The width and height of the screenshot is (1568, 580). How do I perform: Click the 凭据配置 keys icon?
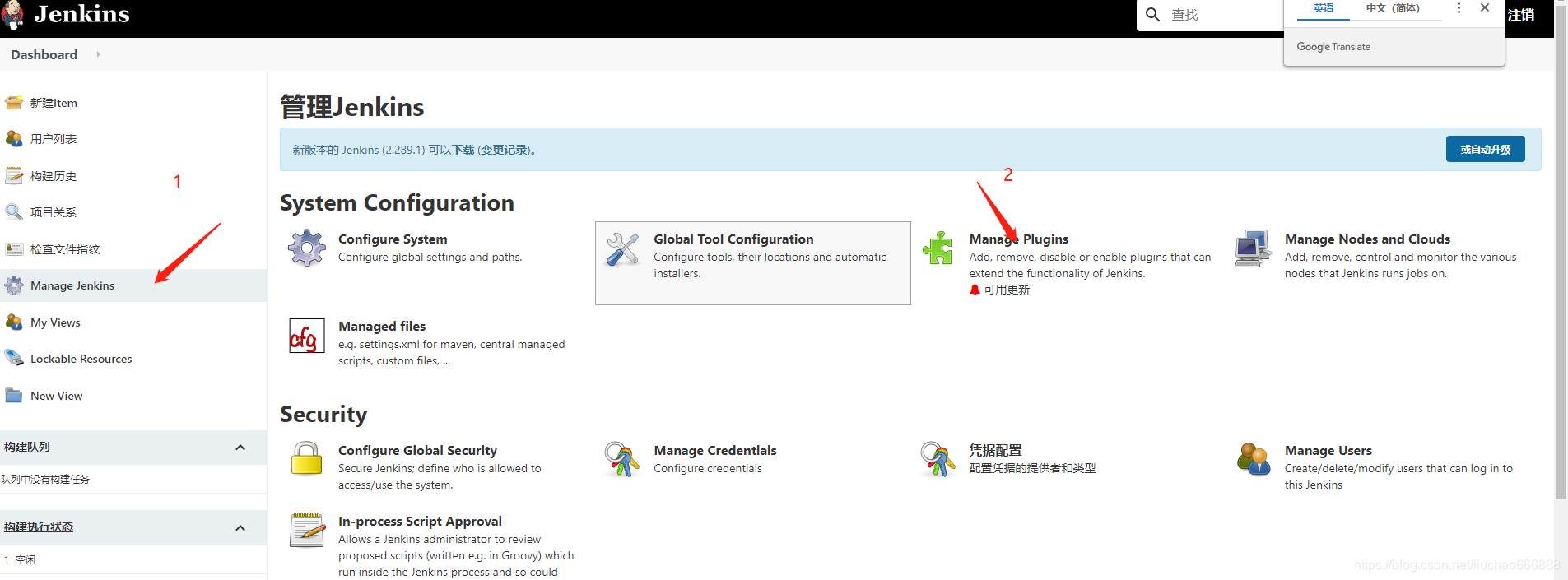[x=938, y=459]
